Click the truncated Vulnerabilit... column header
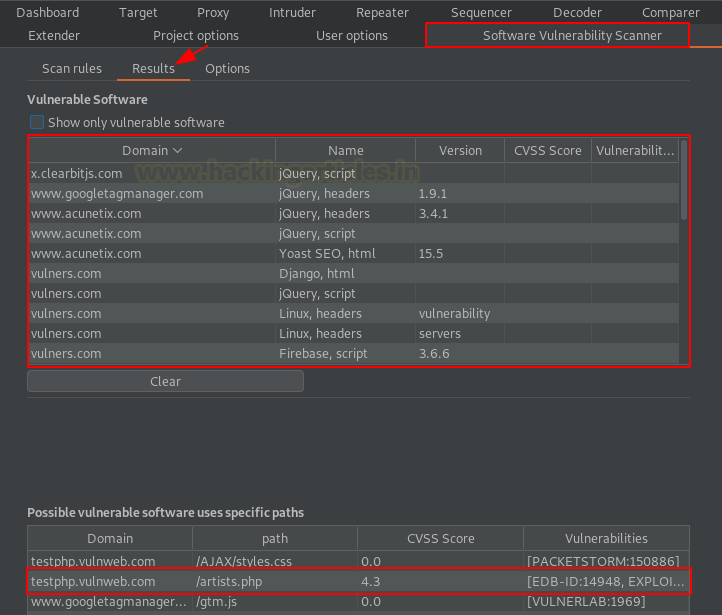 pos(635,151)
